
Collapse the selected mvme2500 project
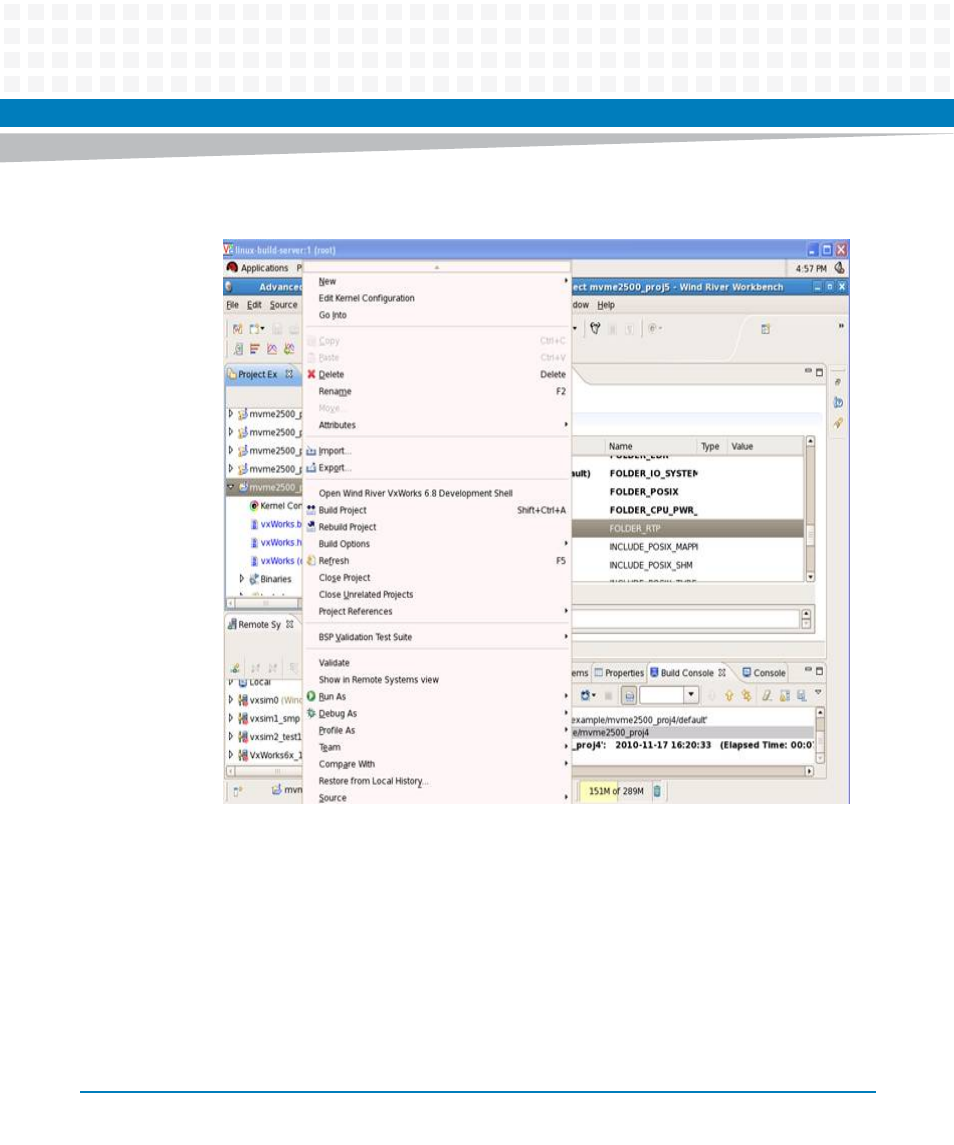(x=231, y=487)
